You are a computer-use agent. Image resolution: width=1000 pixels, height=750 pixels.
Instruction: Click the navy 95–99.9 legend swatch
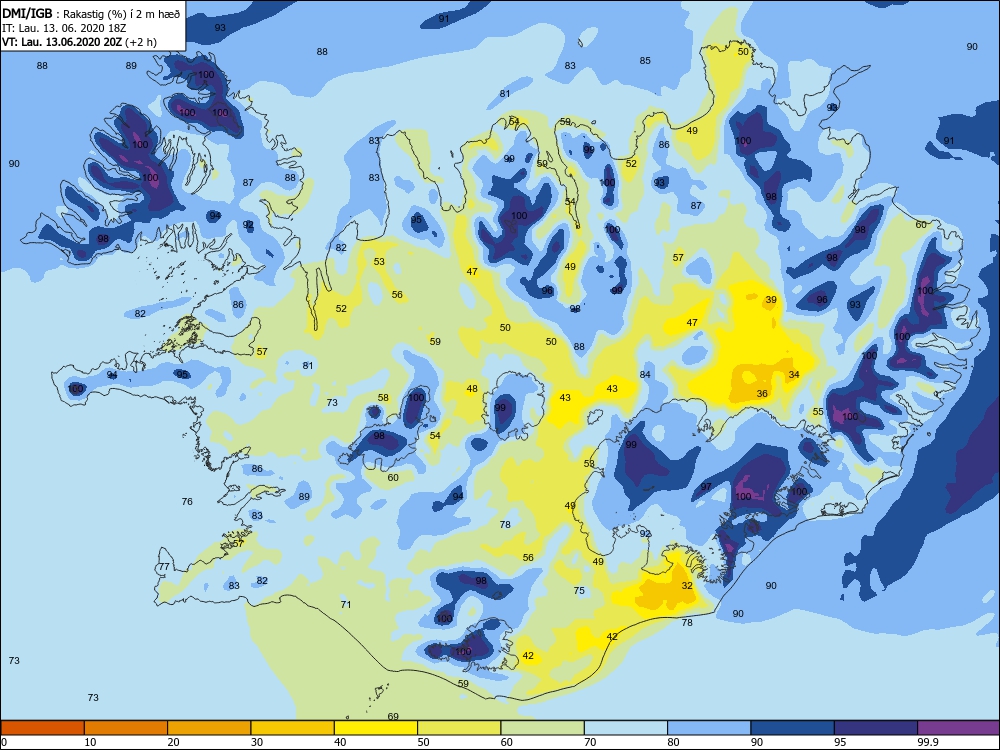(x=876, y=728)
